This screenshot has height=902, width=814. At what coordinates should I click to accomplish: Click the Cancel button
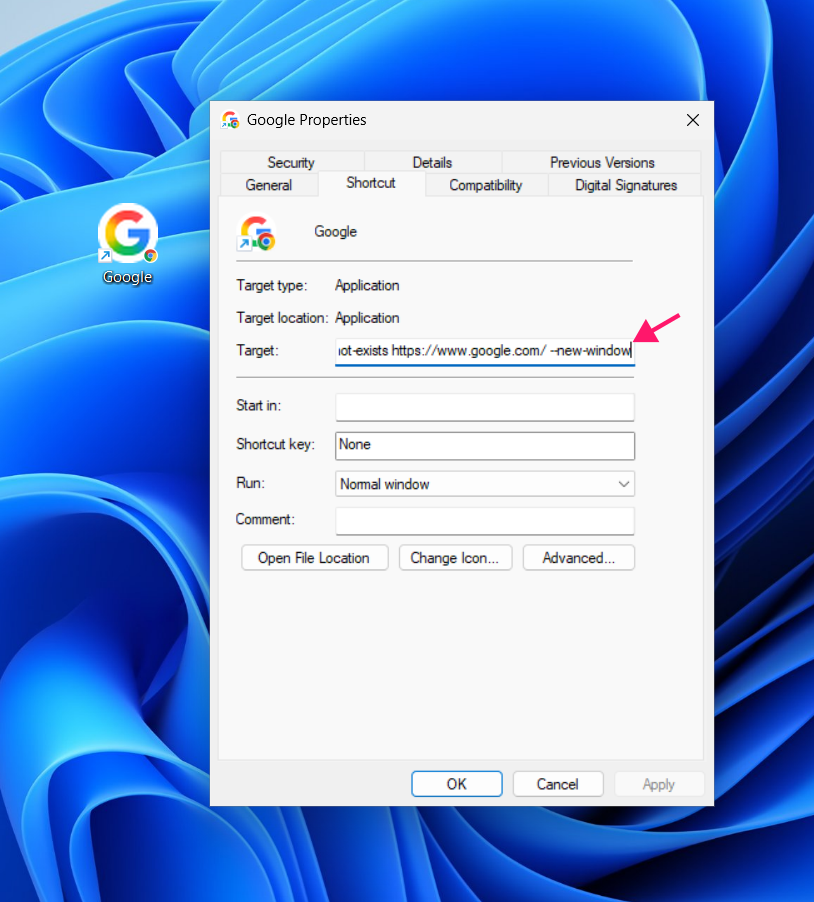558,784
